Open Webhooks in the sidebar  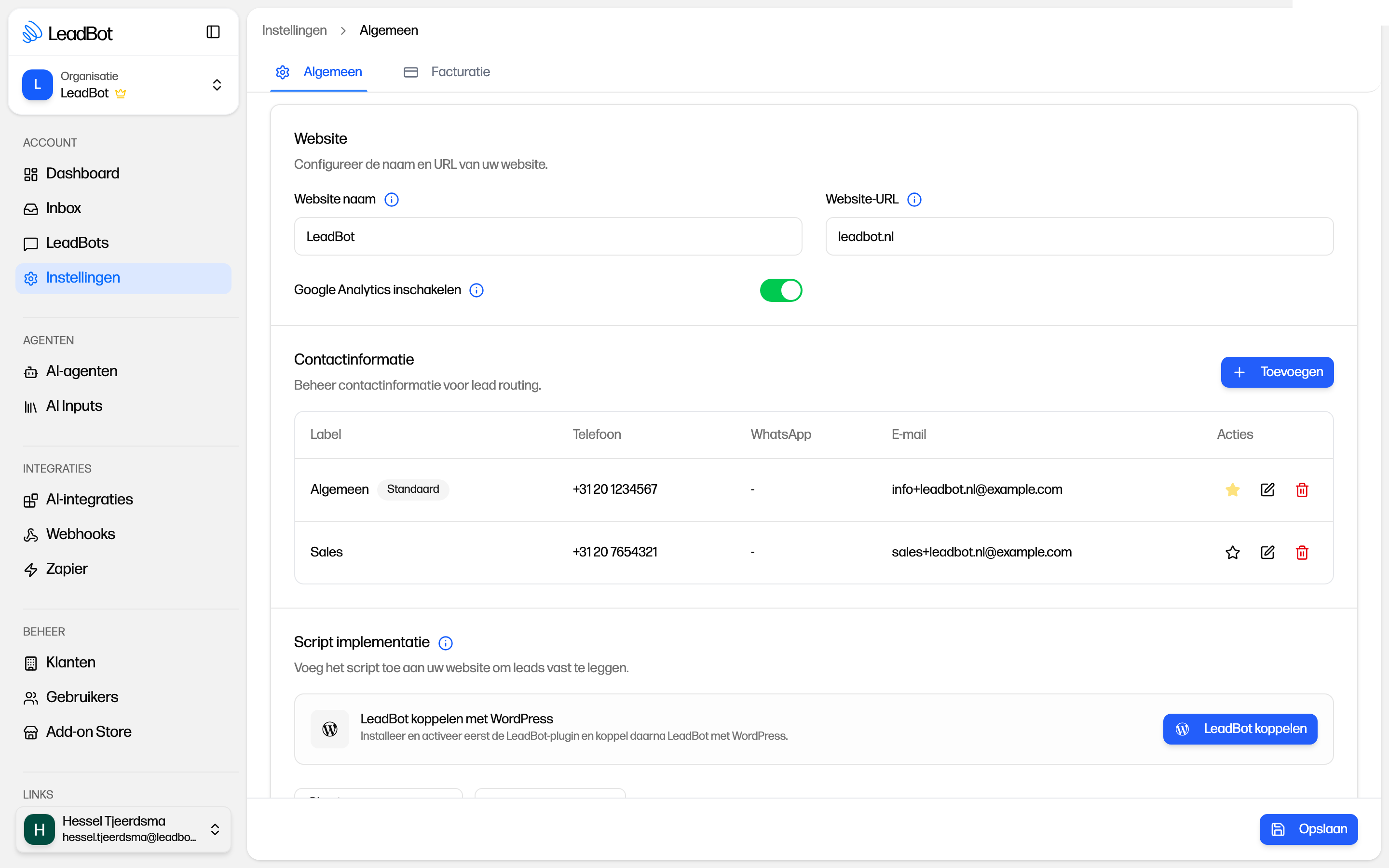(81, 534)
